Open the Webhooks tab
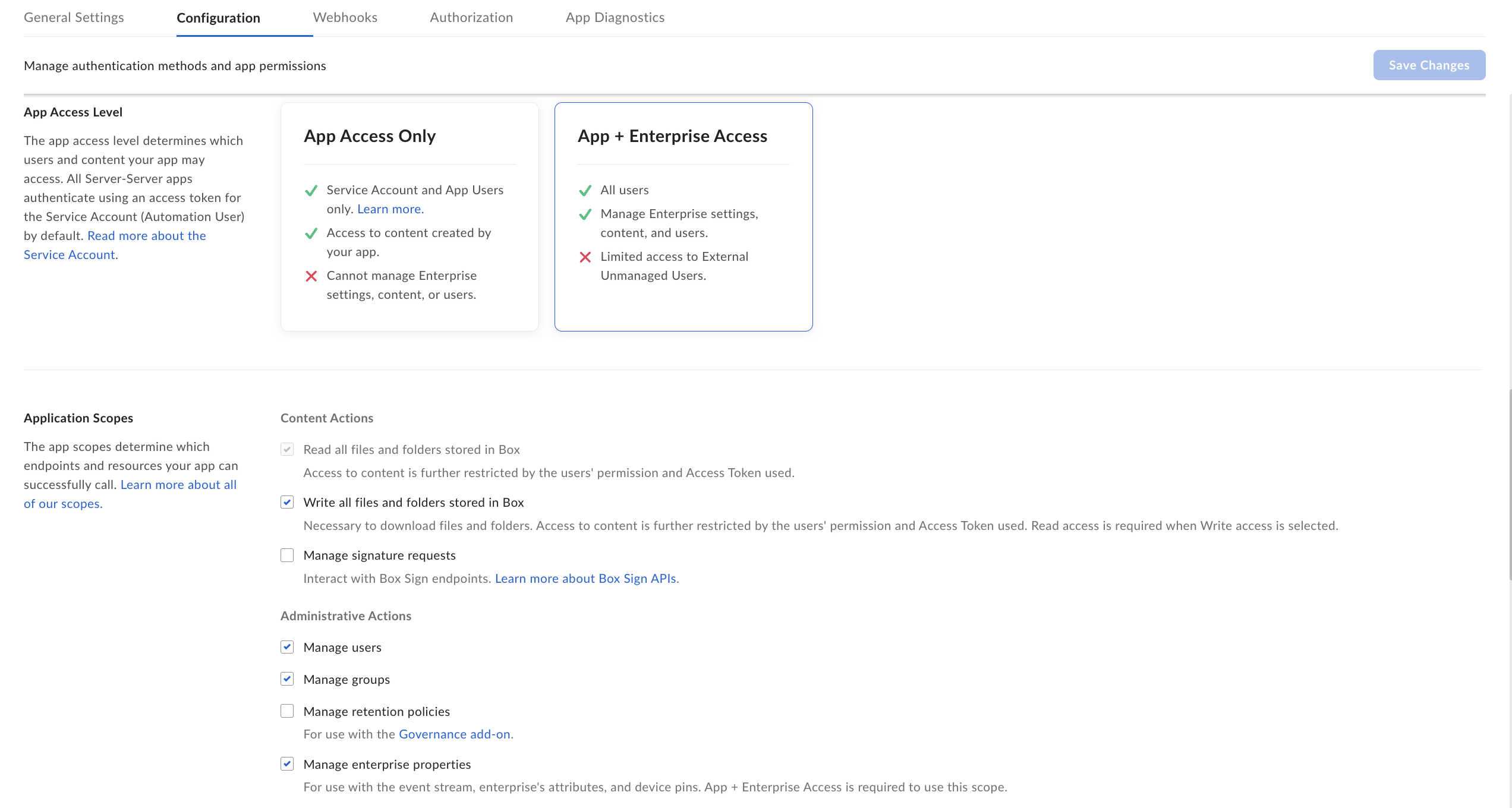The width and height of the screenshot is (1512, 808). pos(345,17)
